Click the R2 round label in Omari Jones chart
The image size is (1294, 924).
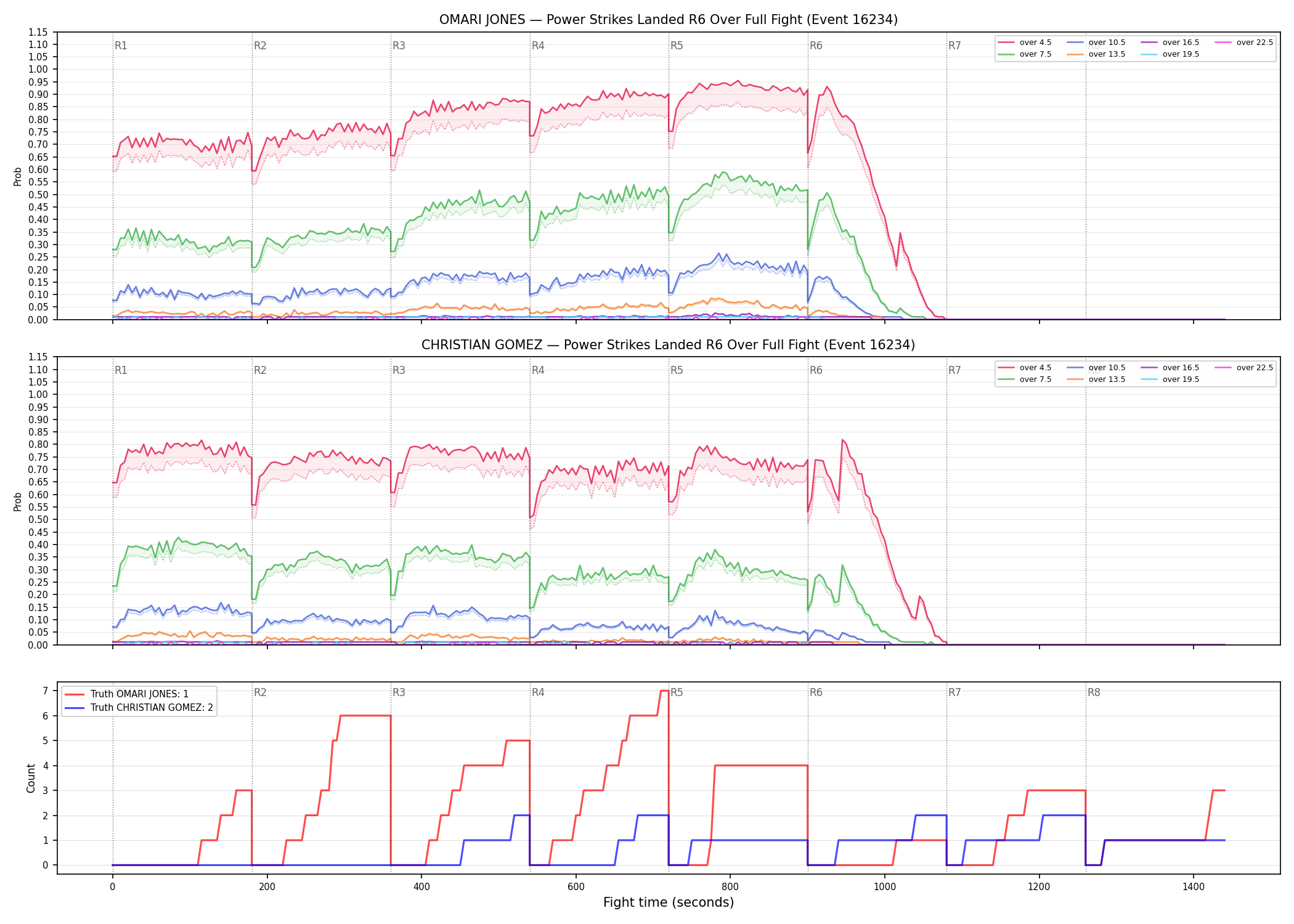(260, 46)
